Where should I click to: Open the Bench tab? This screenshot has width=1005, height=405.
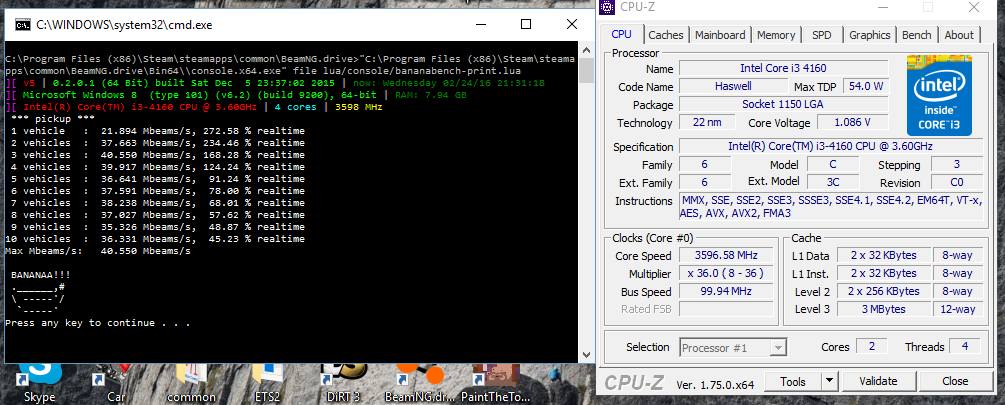(917, 35)
